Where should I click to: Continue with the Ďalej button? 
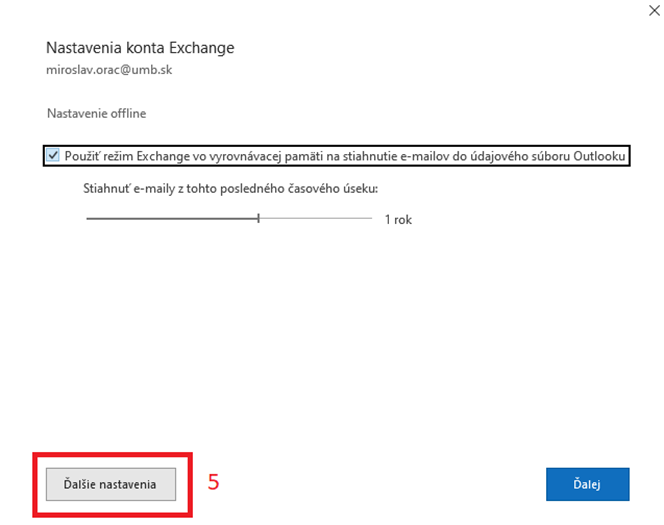click(x=587, y=484)
